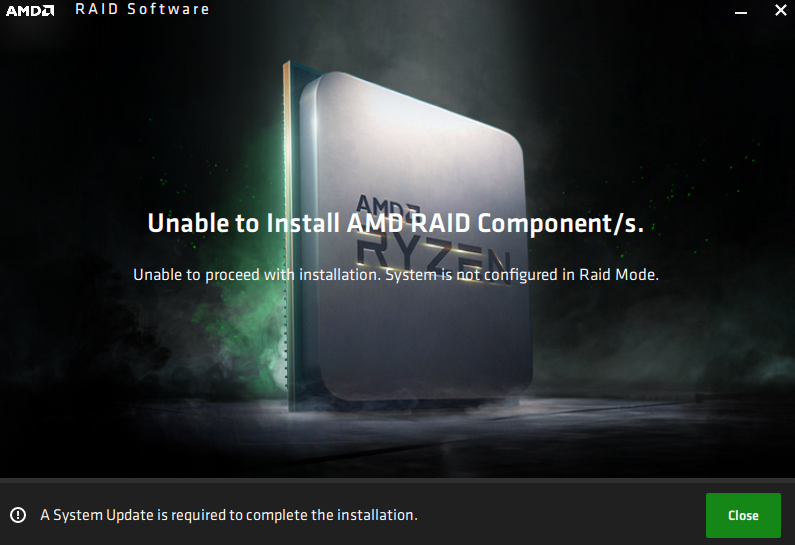Viewport: 795px width, 545px height.
Task: Click the 'System is not configured in Raid Mode' message
Action: [522, 275]
